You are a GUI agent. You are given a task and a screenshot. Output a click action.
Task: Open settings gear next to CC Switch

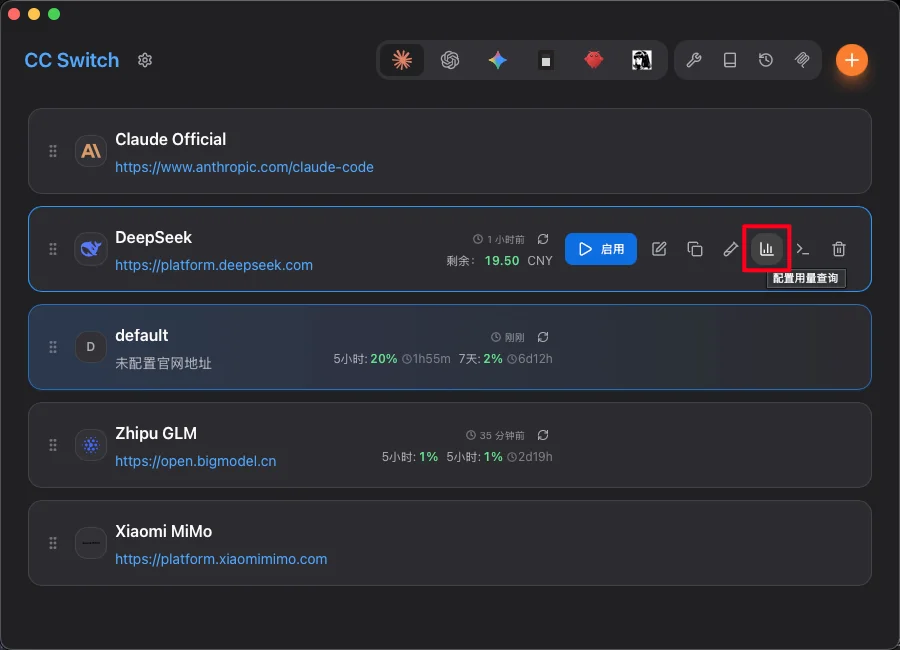click(145, 60)
